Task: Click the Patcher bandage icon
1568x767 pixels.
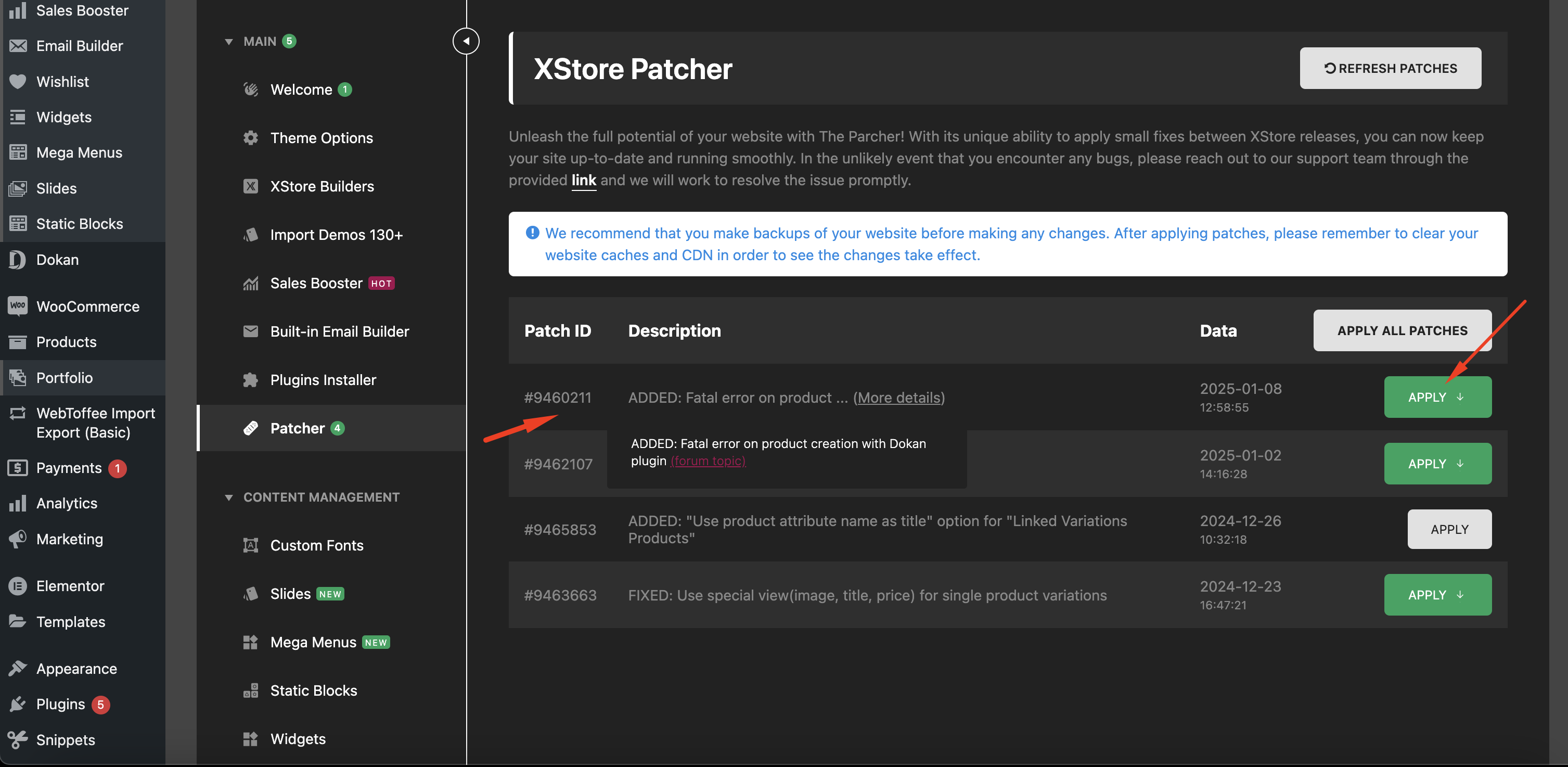Action: [251, 428]
